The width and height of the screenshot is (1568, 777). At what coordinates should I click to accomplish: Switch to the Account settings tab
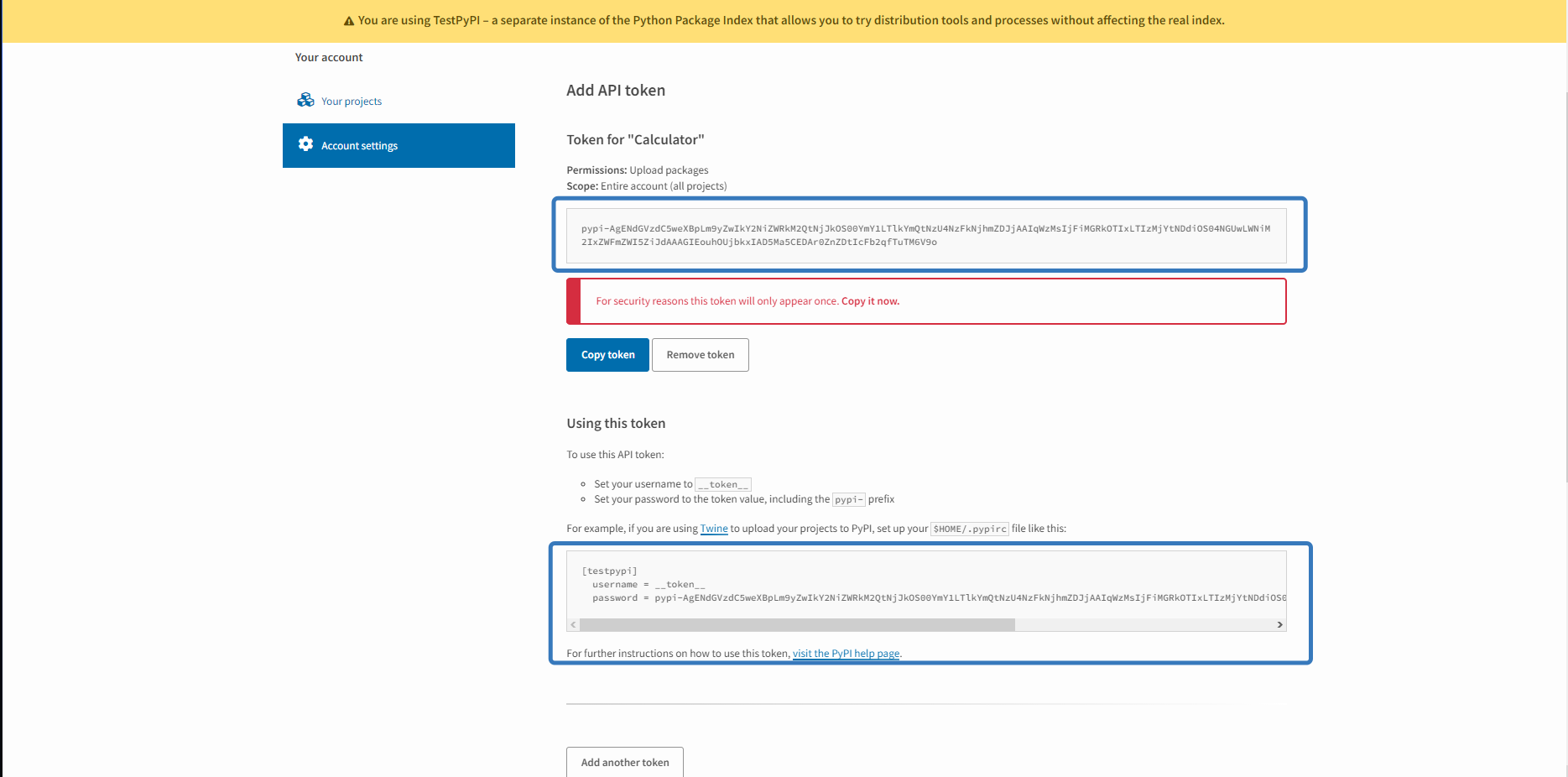point(359,145)
